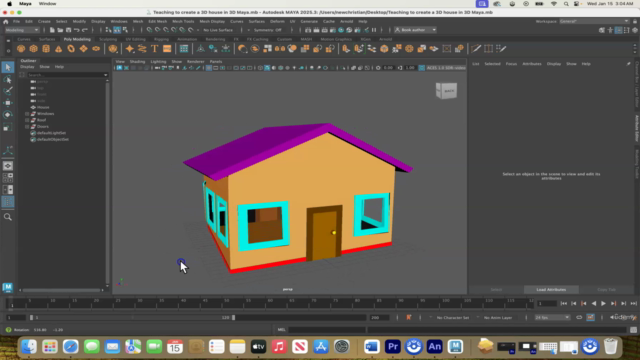
Task: Click the view cube in viewport
Action: tap(446, 91)
